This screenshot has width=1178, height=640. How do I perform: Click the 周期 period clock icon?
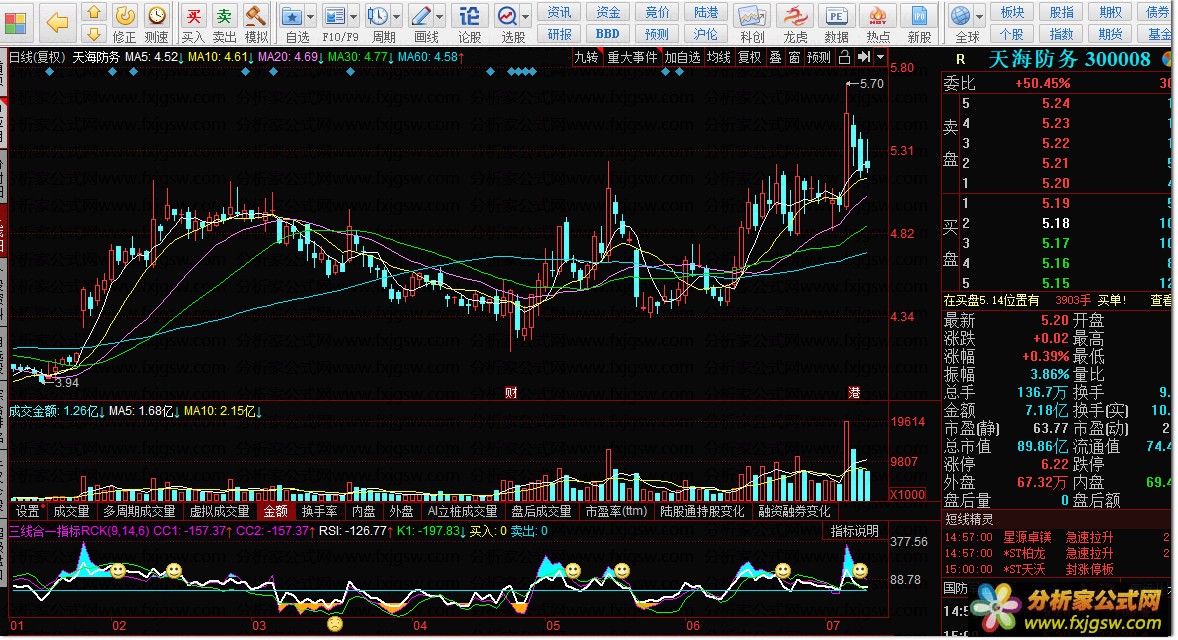(378, 16)
